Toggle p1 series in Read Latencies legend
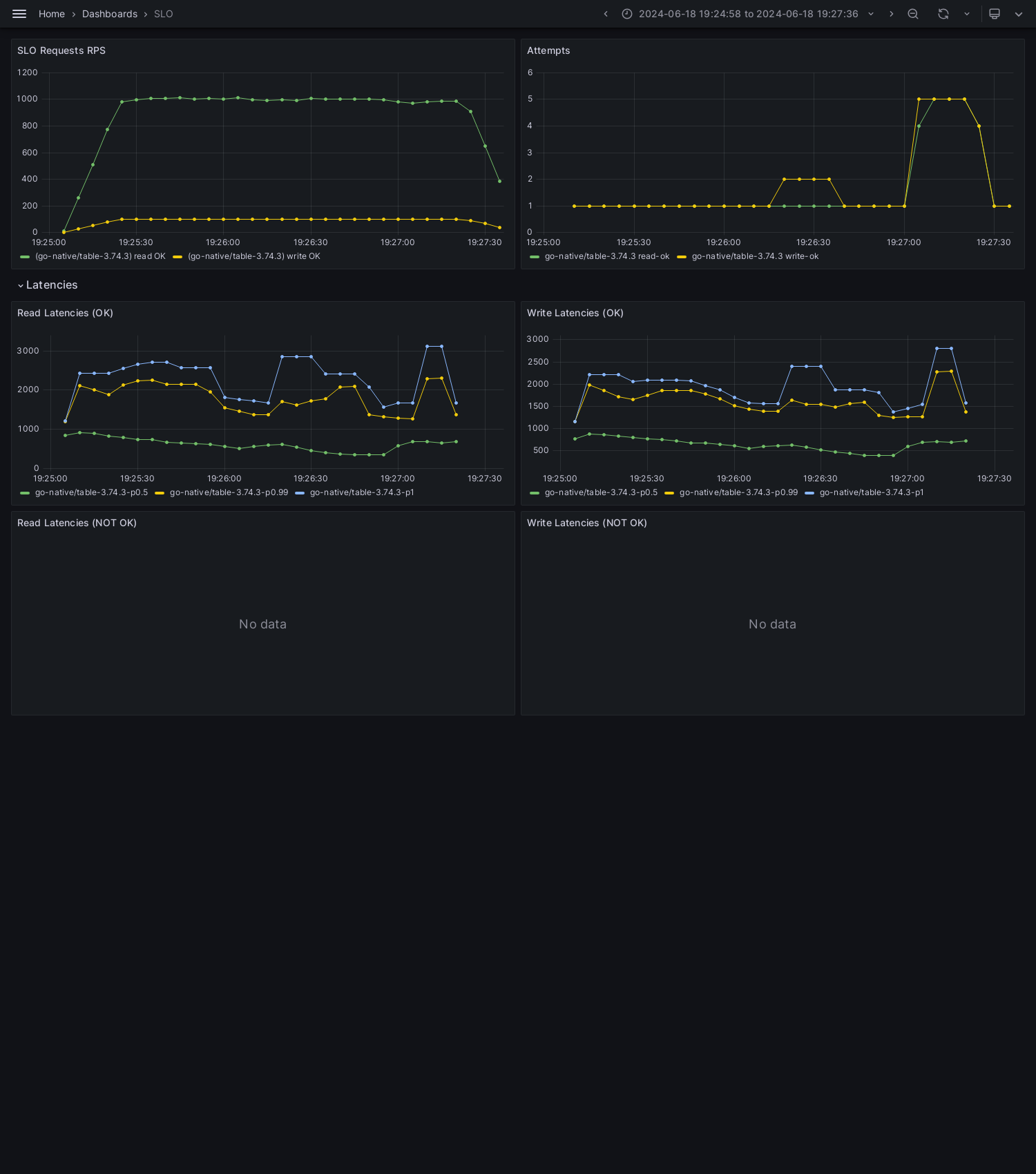This screenshot has height=1174, width=1036. coord(362,492)
